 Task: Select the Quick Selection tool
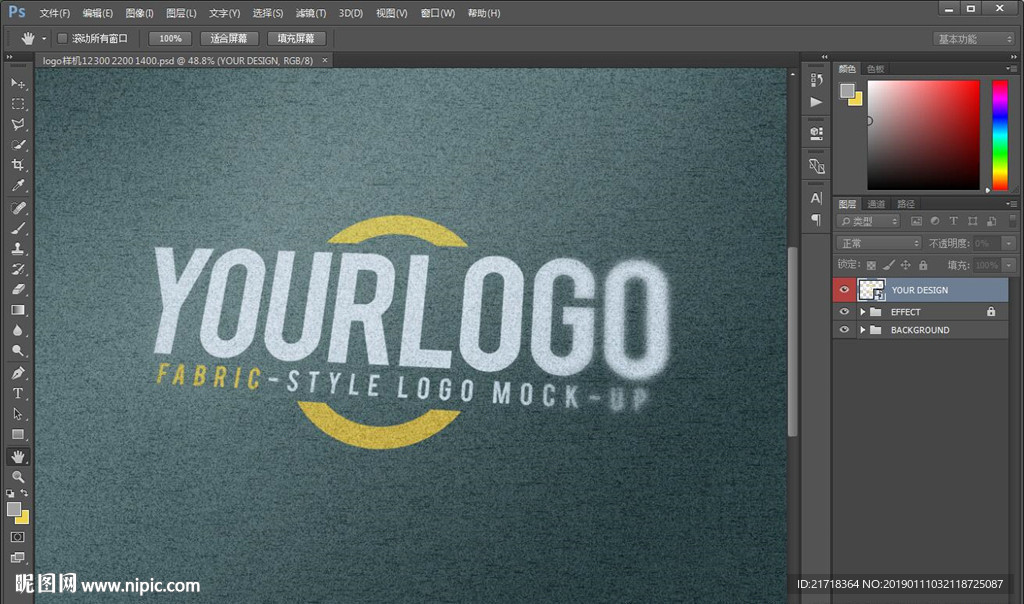pos(18,144)
